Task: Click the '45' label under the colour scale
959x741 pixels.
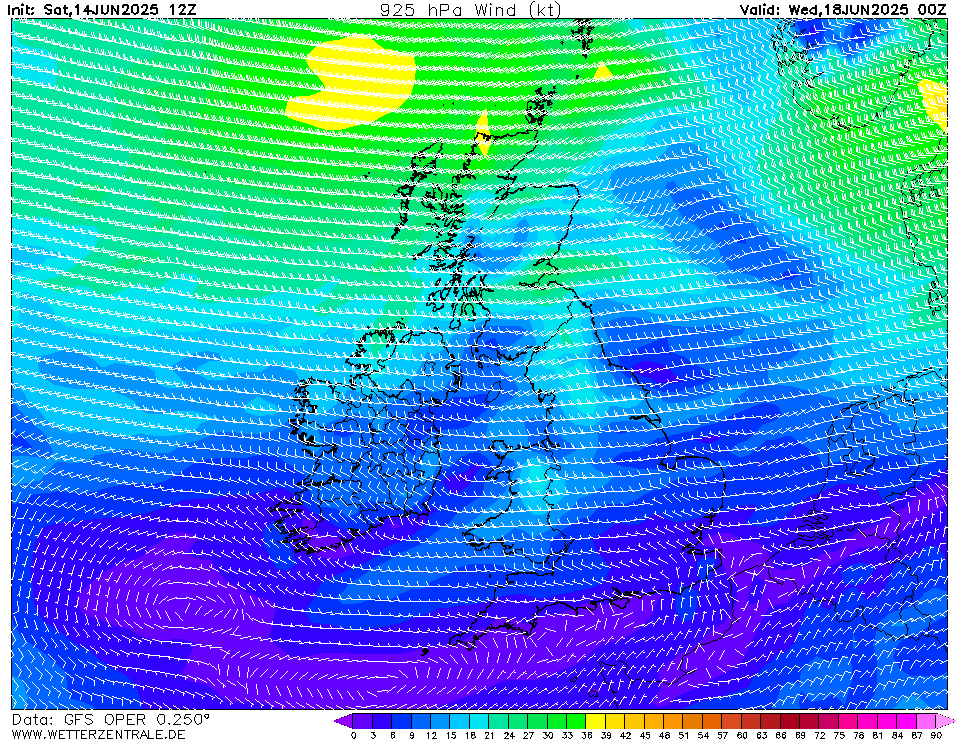Action: pyautogui.click(x=645, y=735)
